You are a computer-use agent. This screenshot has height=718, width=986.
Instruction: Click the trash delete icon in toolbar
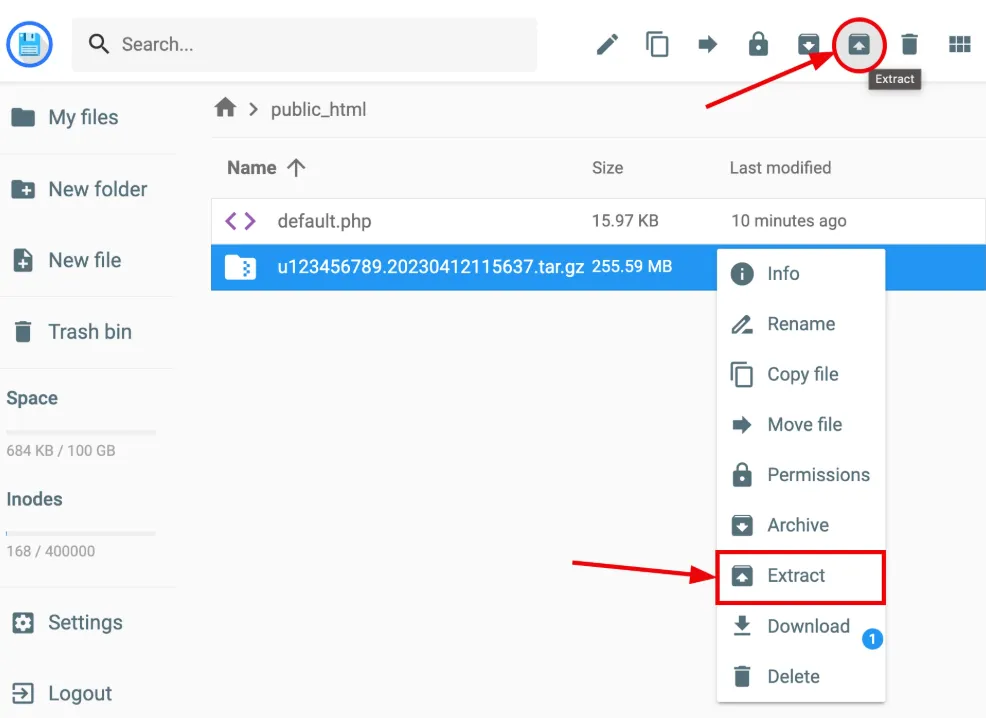[x=909, y=45]
